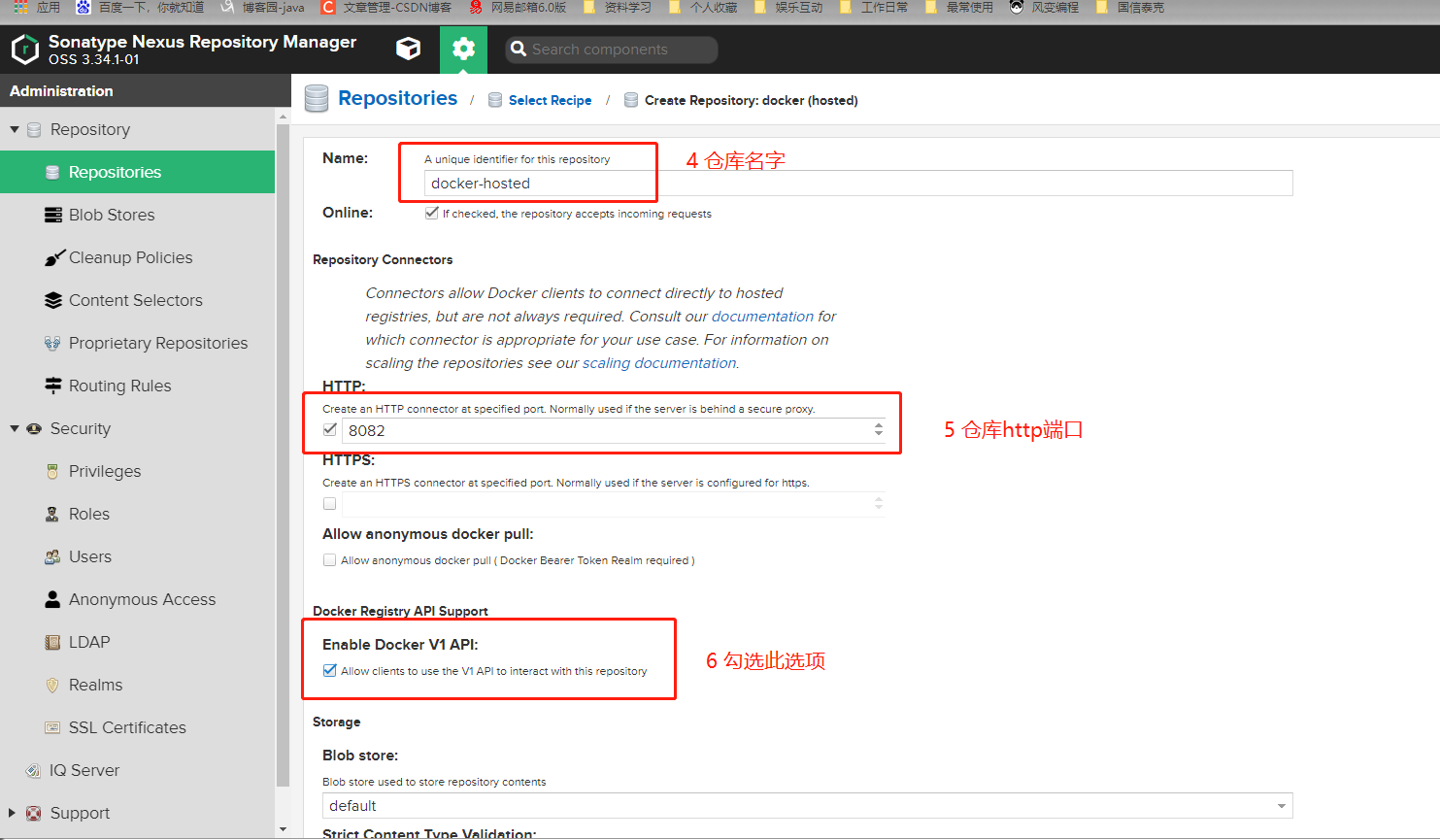Open SSL Certificates settings
Viewport: 1440px width, 840px height.
(x=127, y=727)
